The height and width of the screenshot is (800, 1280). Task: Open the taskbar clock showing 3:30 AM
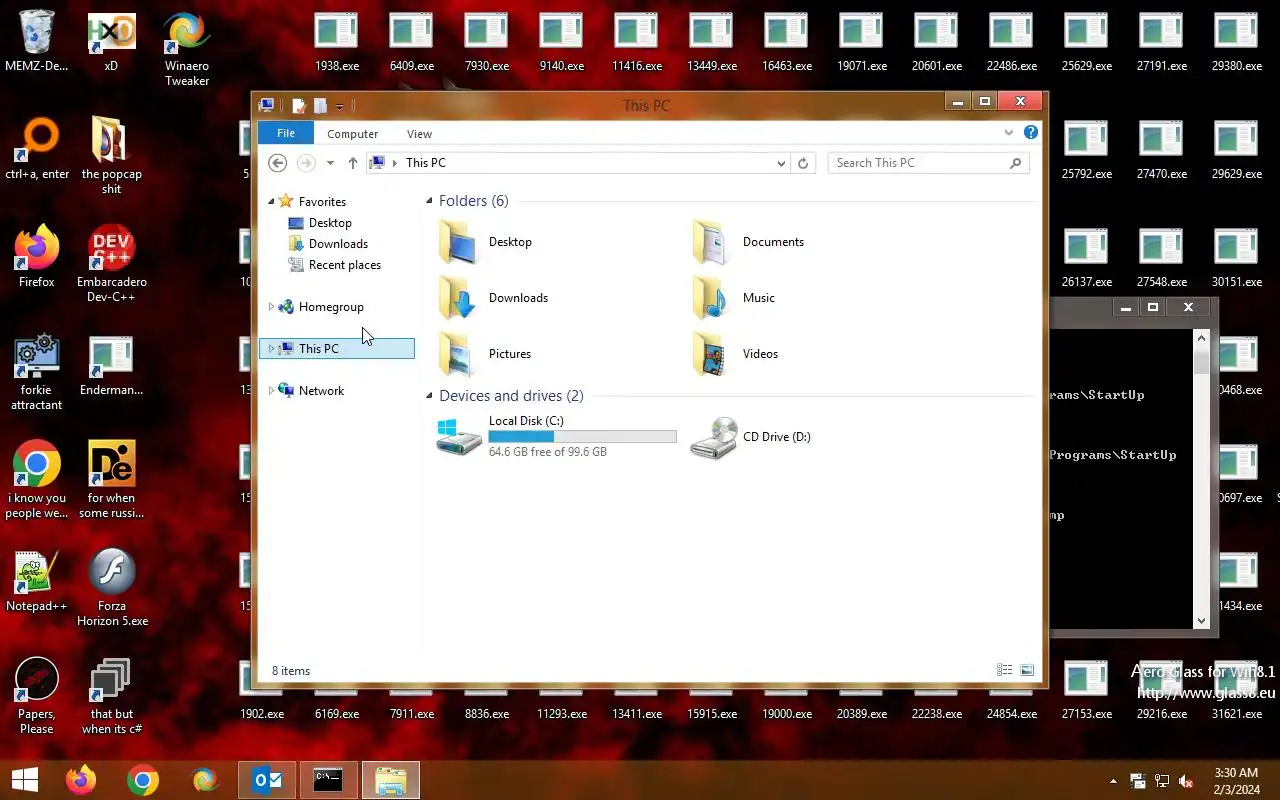pos(1236,781)
